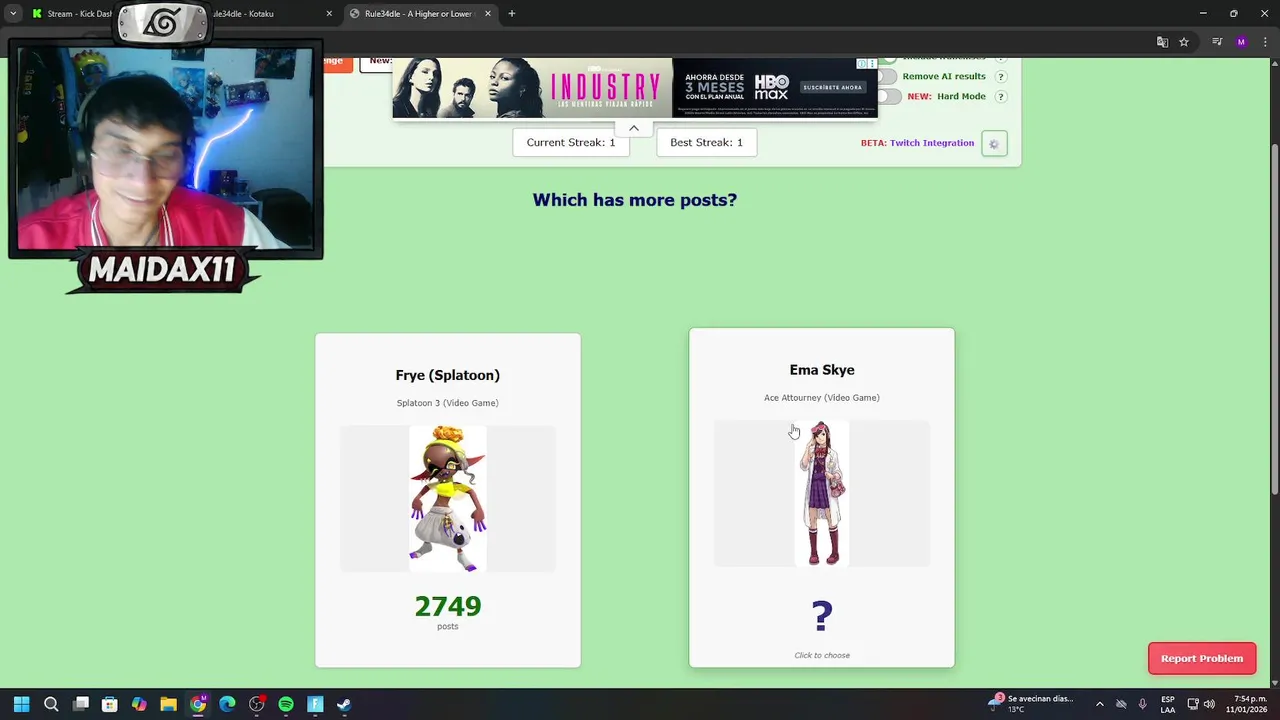Image resolution: width=1280 pixels, height=720 pixels.
Task: Show hidden system tray icons
Action: pyautogui.click(x=1100, y=704)
